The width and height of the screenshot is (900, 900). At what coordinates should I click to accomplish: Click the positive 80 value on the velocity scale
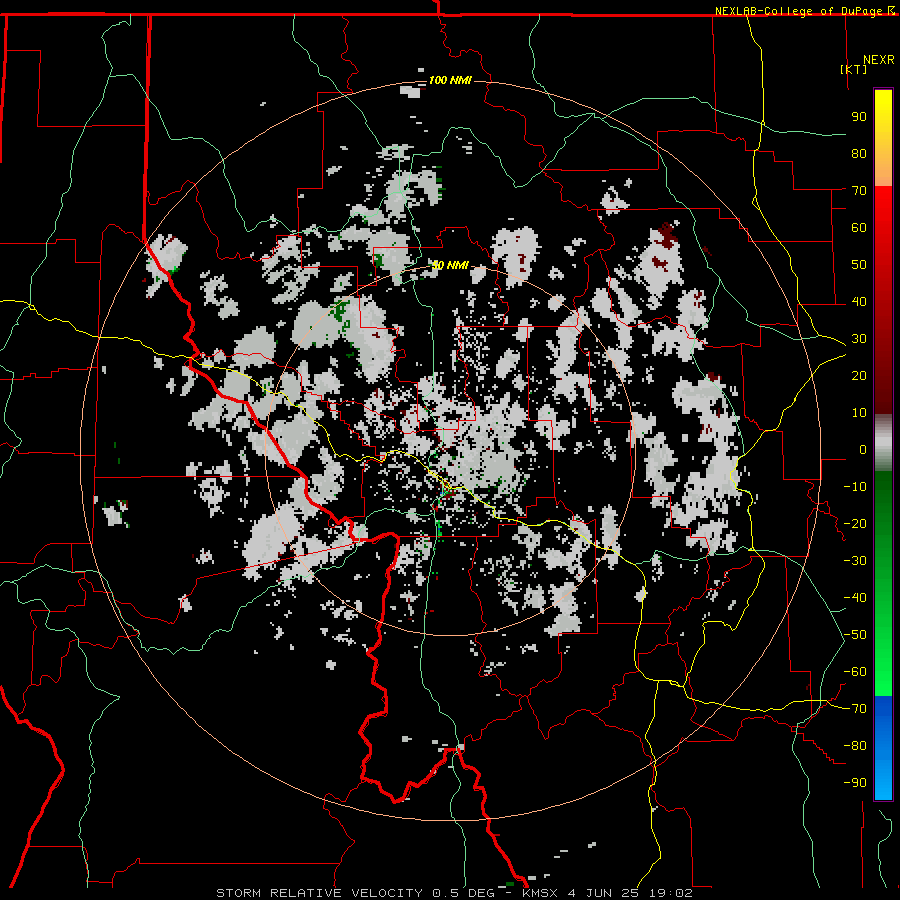859,153
